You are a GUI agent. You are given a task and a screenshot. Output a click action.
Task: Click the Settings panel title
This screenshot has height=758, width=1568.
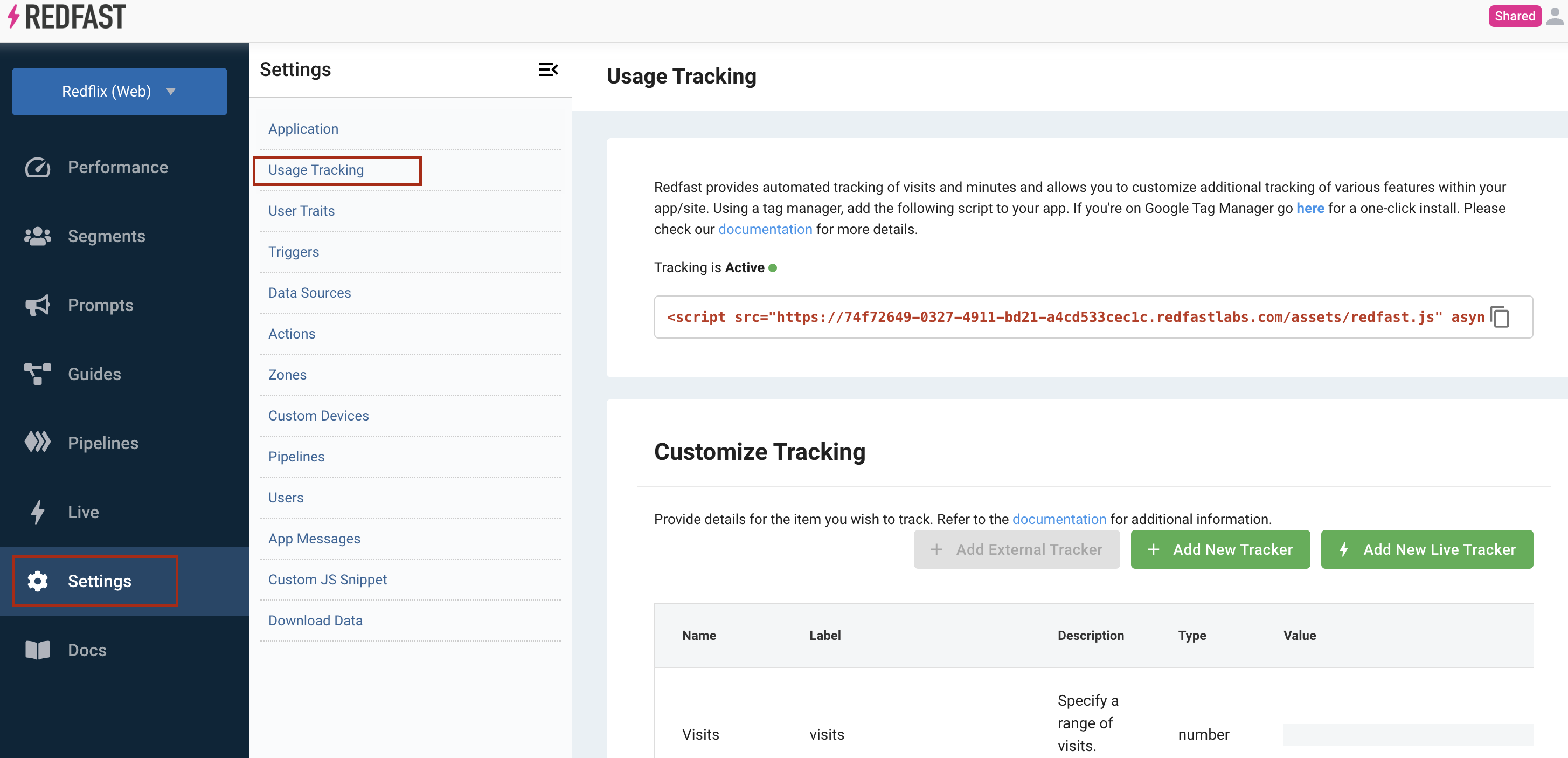coord(295,70)
